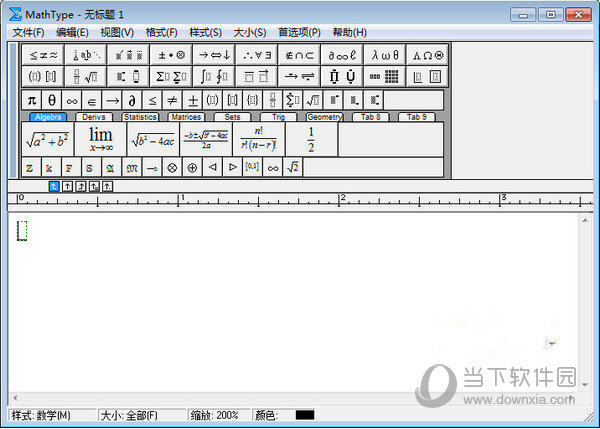Insert the theta symbol
600x429 pixels.
pos(51,100)
